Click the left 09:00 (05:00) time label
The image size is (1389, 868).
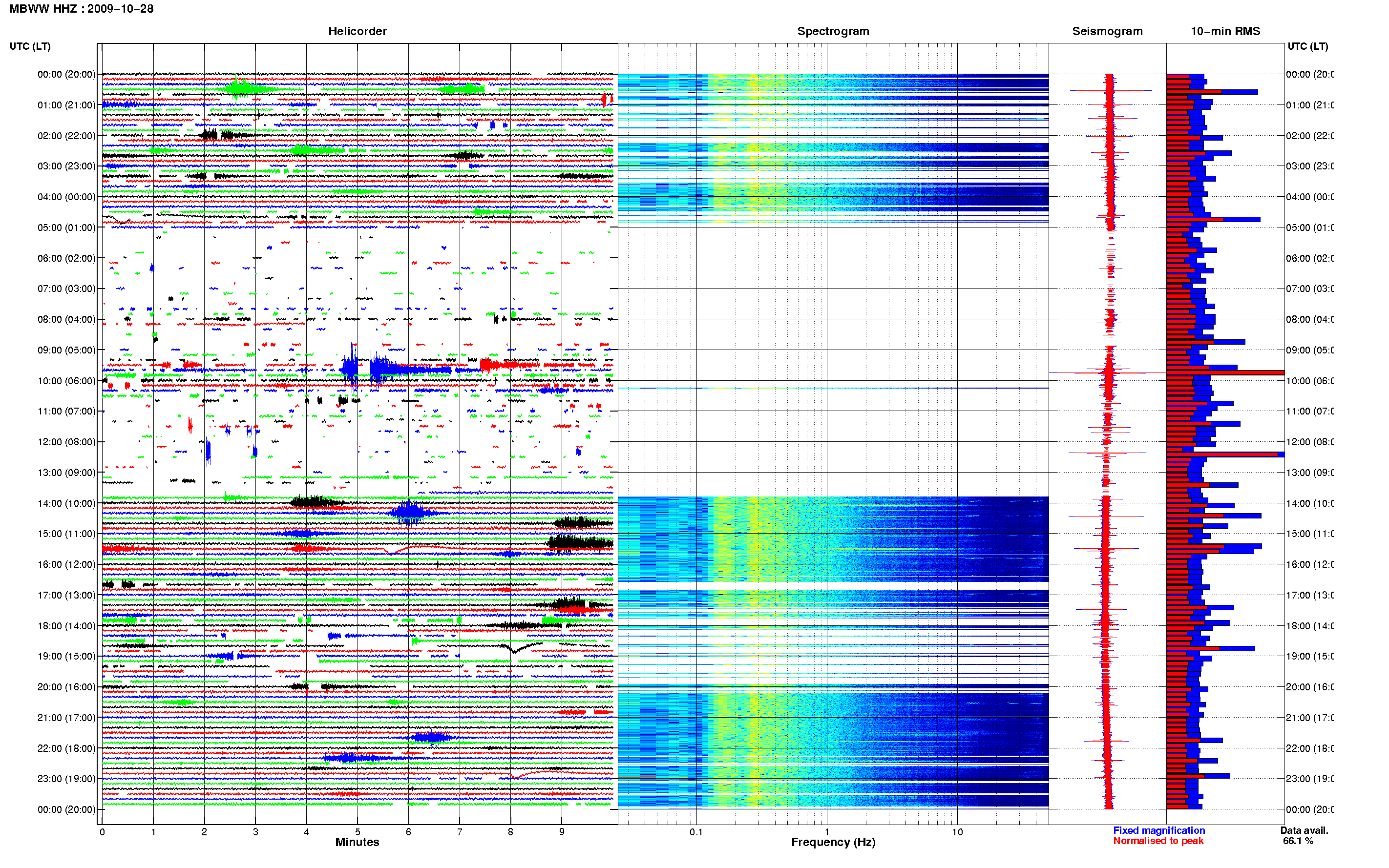pyautogui.click(x=66, y=350)
